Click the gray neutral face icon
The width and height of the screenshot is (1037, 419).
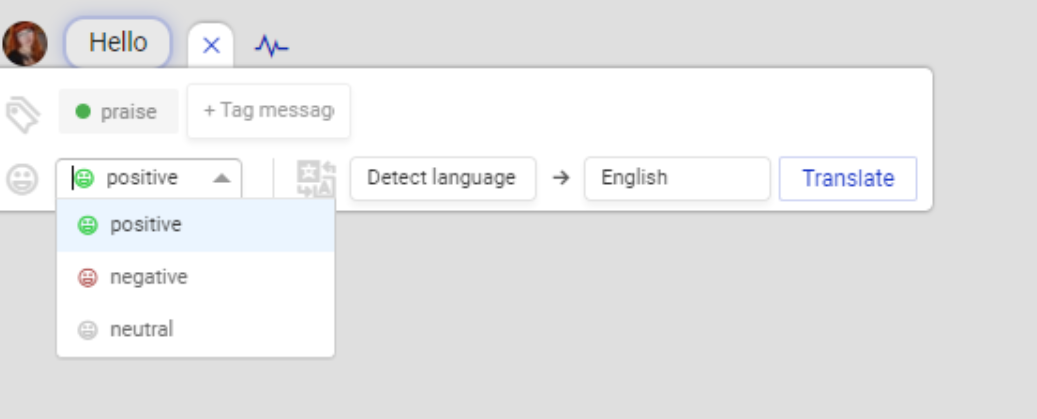[x=88, y=330]
